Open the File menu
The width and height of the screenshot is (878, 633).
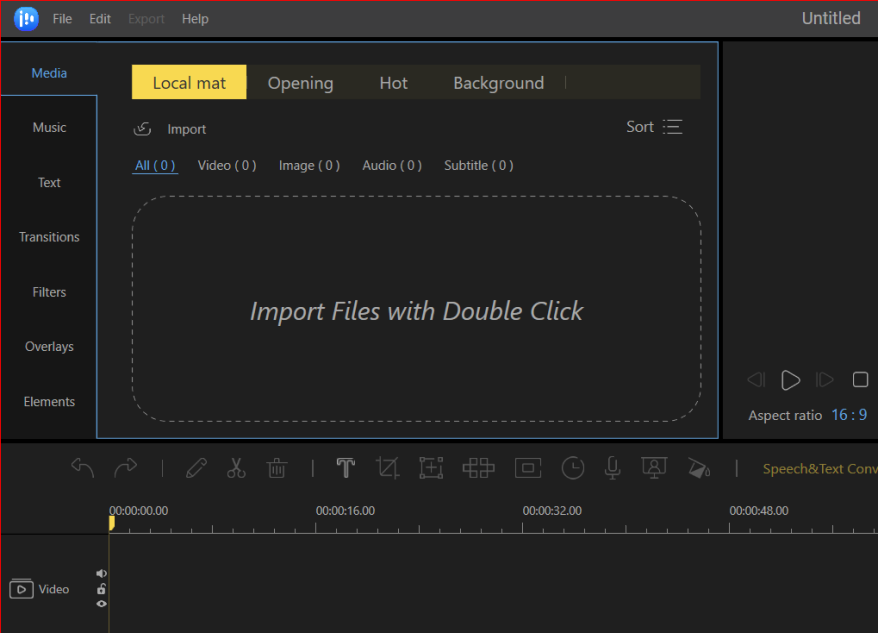pyautogui.click(x=62, y=19)
